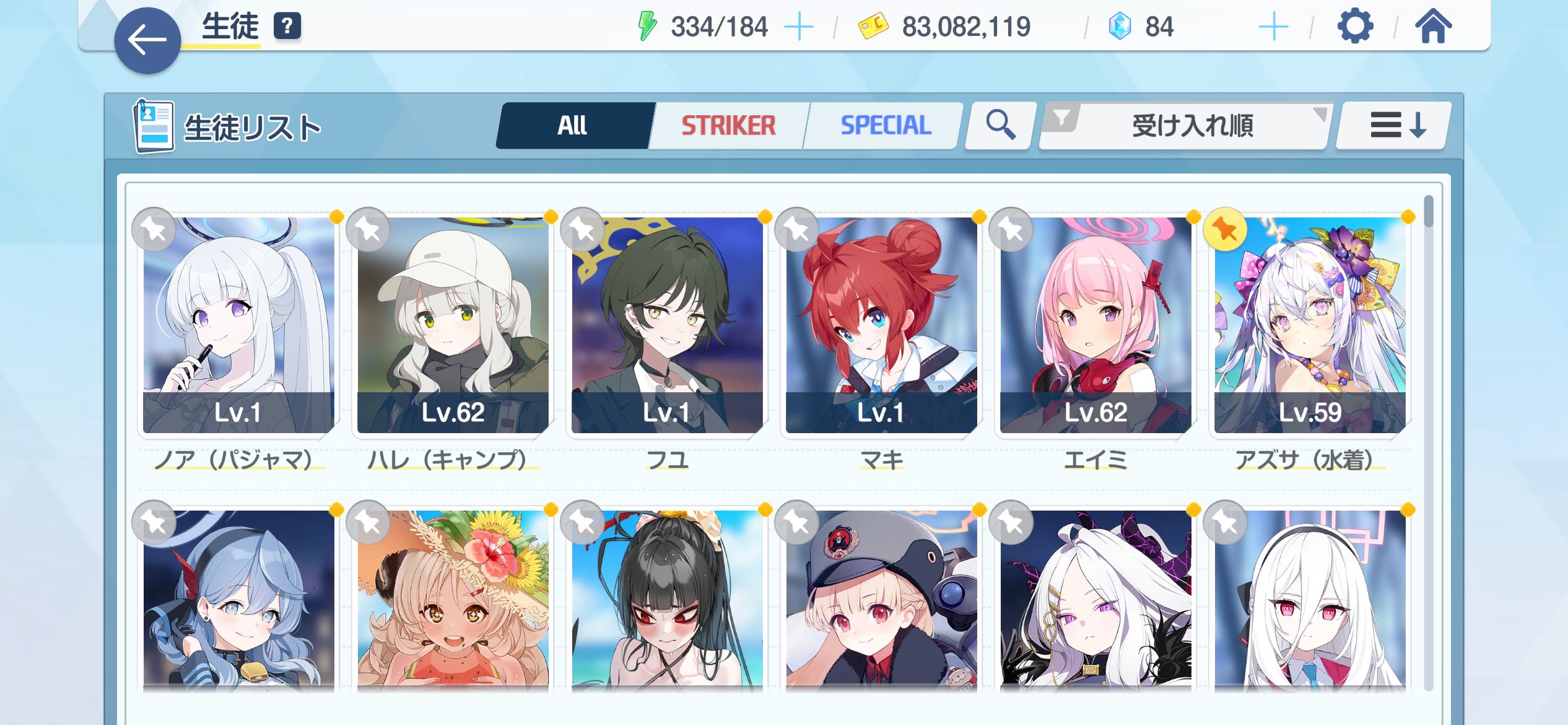
Task: Pin エイミ as favorite
Action: coord(1011,230)
